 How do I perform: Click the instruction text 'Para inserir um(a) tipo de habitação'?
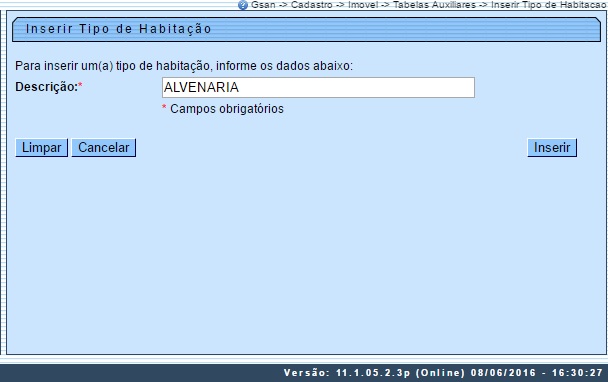click(x=113, y=66)
